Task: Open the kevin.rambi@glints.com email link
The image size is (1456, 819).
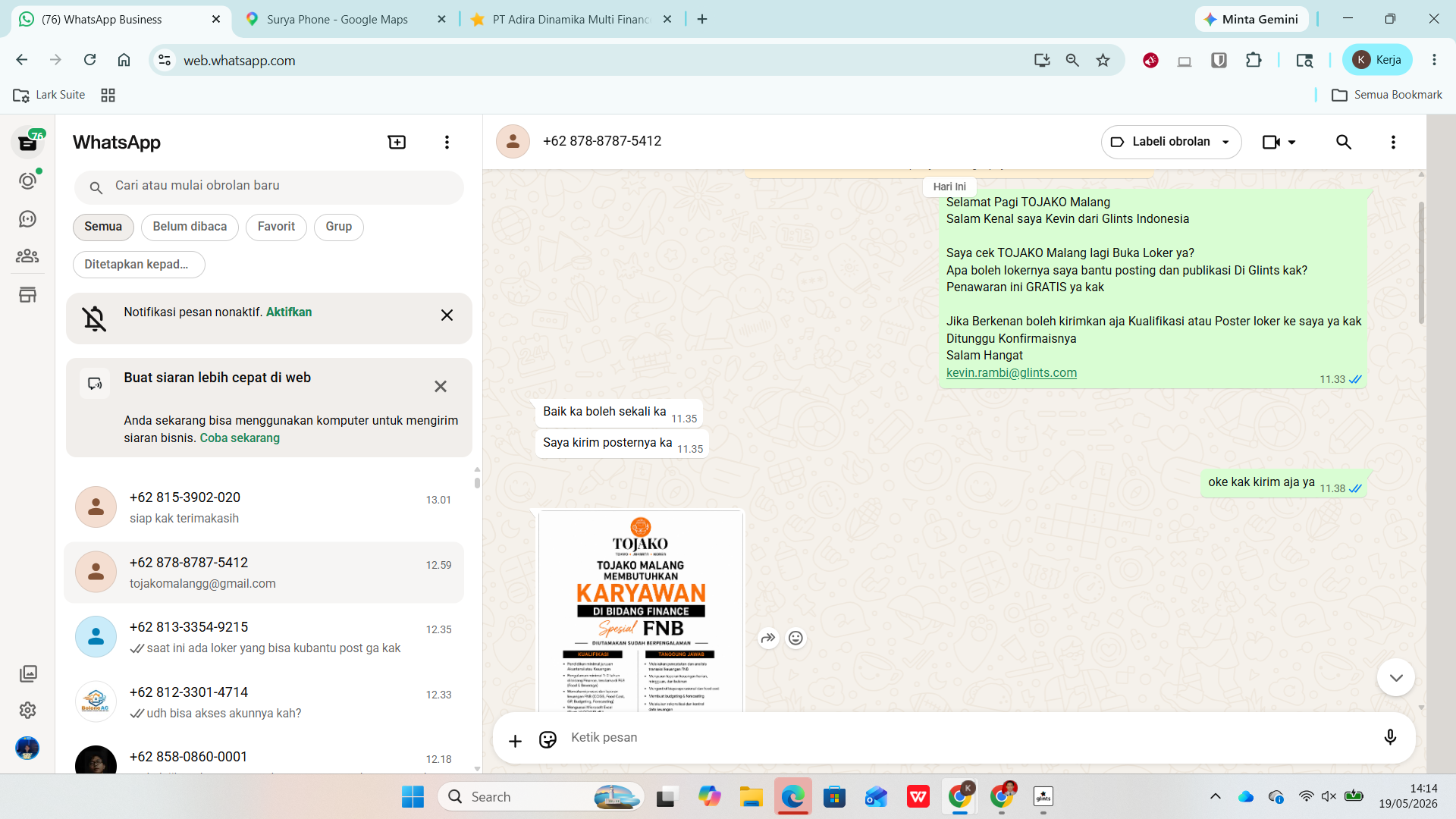Action: [1012, 373]
